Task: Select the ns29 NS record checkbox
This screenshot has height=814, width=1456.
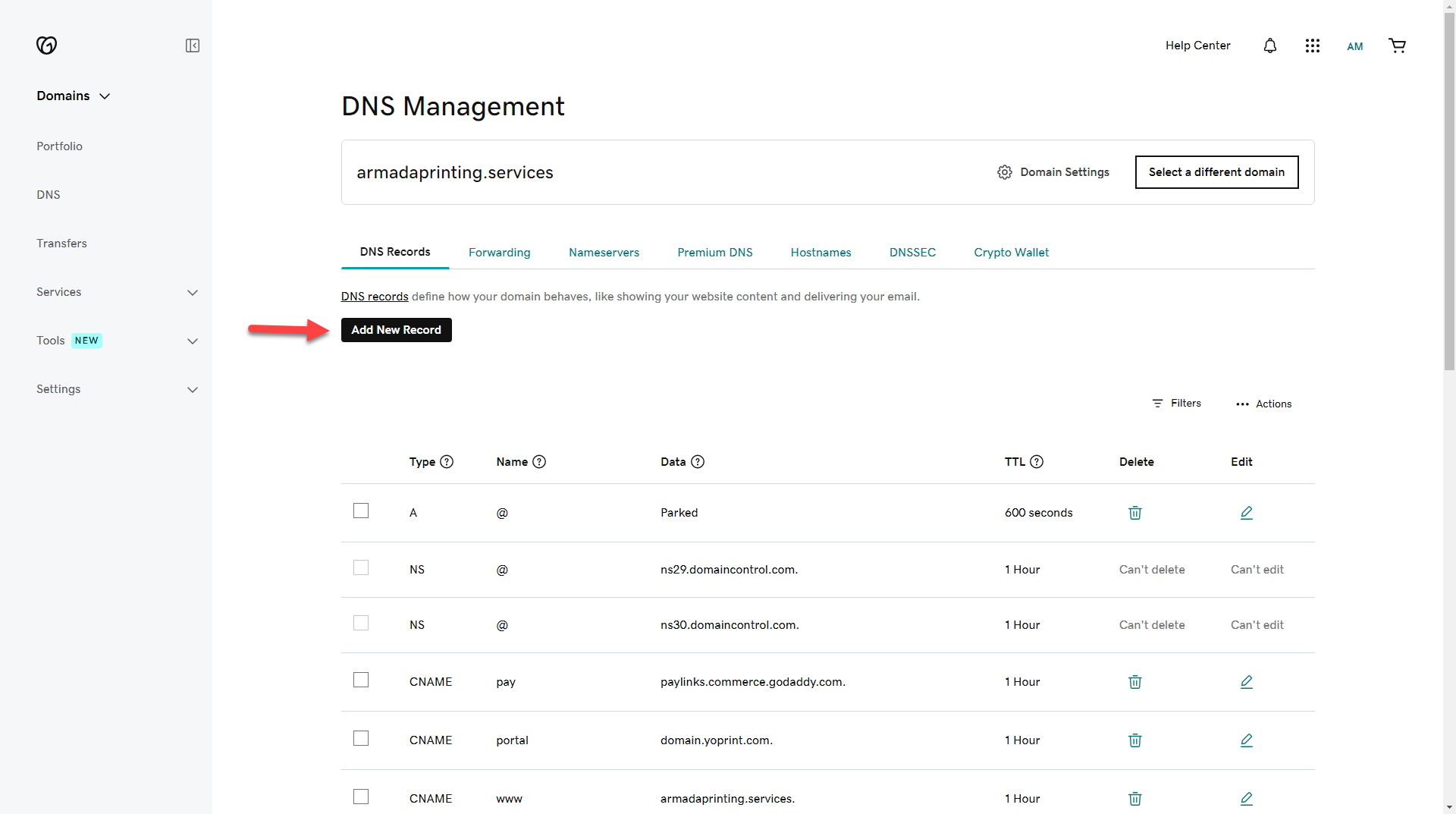Action: coord(361,567)
